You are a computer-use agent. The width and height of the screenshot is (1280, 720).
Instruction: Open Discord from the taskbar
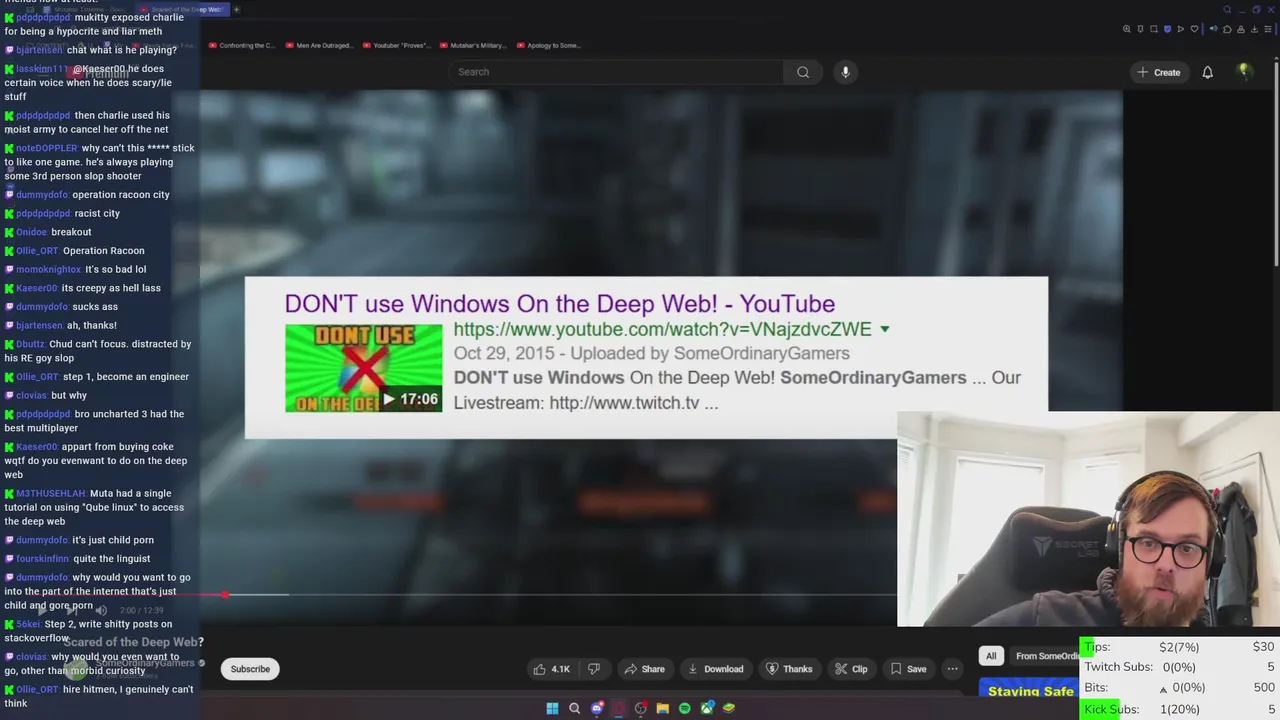597,708
